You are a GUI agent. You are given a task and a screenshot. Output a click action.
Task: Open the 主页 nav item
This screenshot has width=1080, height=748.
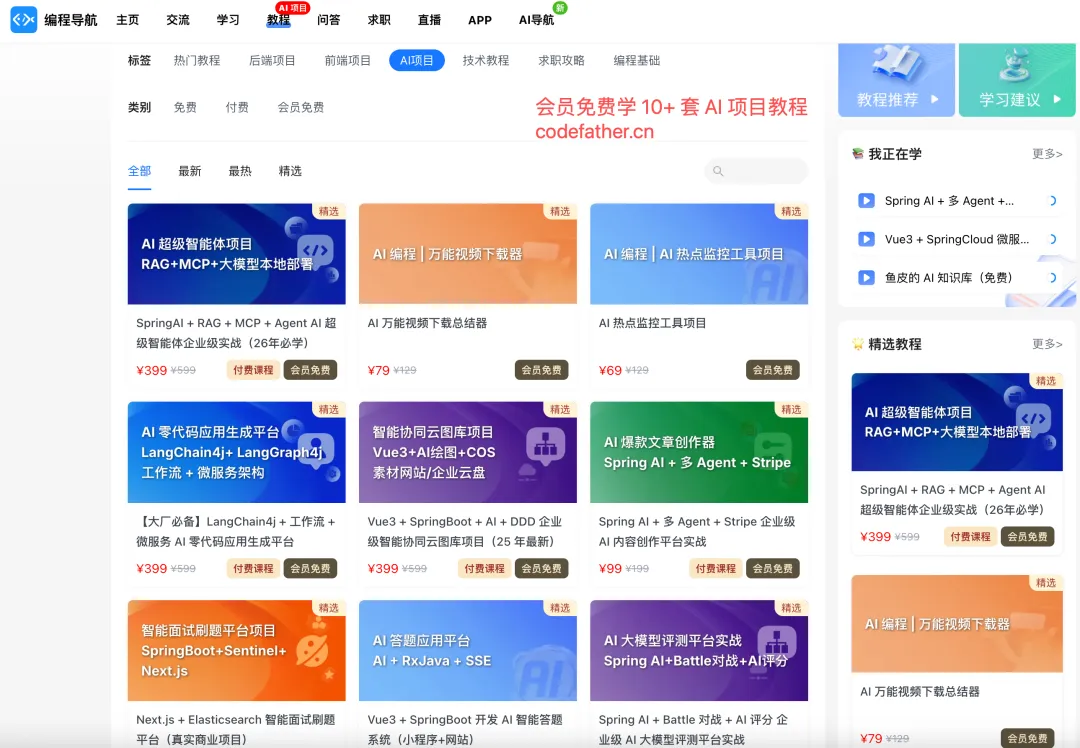click(127, 20)
